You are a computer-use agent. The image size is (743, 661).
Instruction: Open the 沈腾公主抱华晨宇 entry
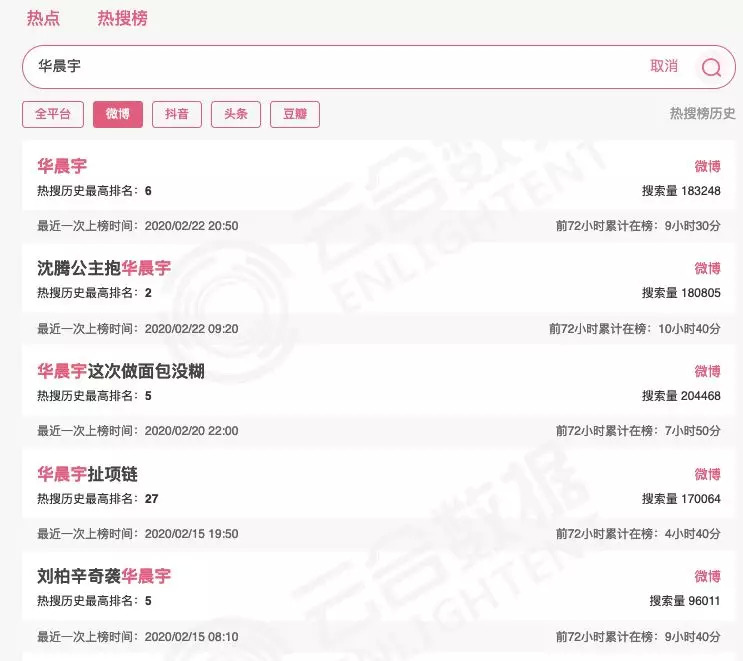pos(104,268)
